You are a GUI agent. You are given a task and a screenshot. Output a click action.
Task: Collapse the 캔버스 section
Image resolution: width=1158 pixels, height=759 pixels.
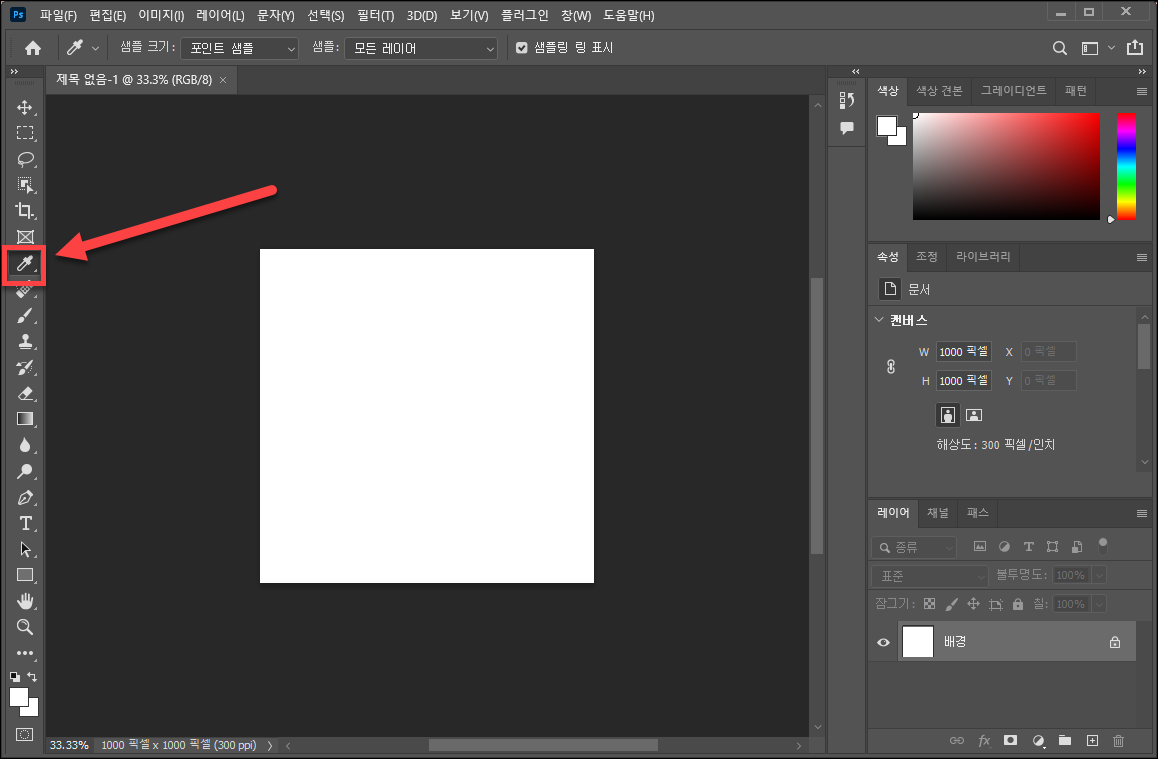click(x=879, y=320)
